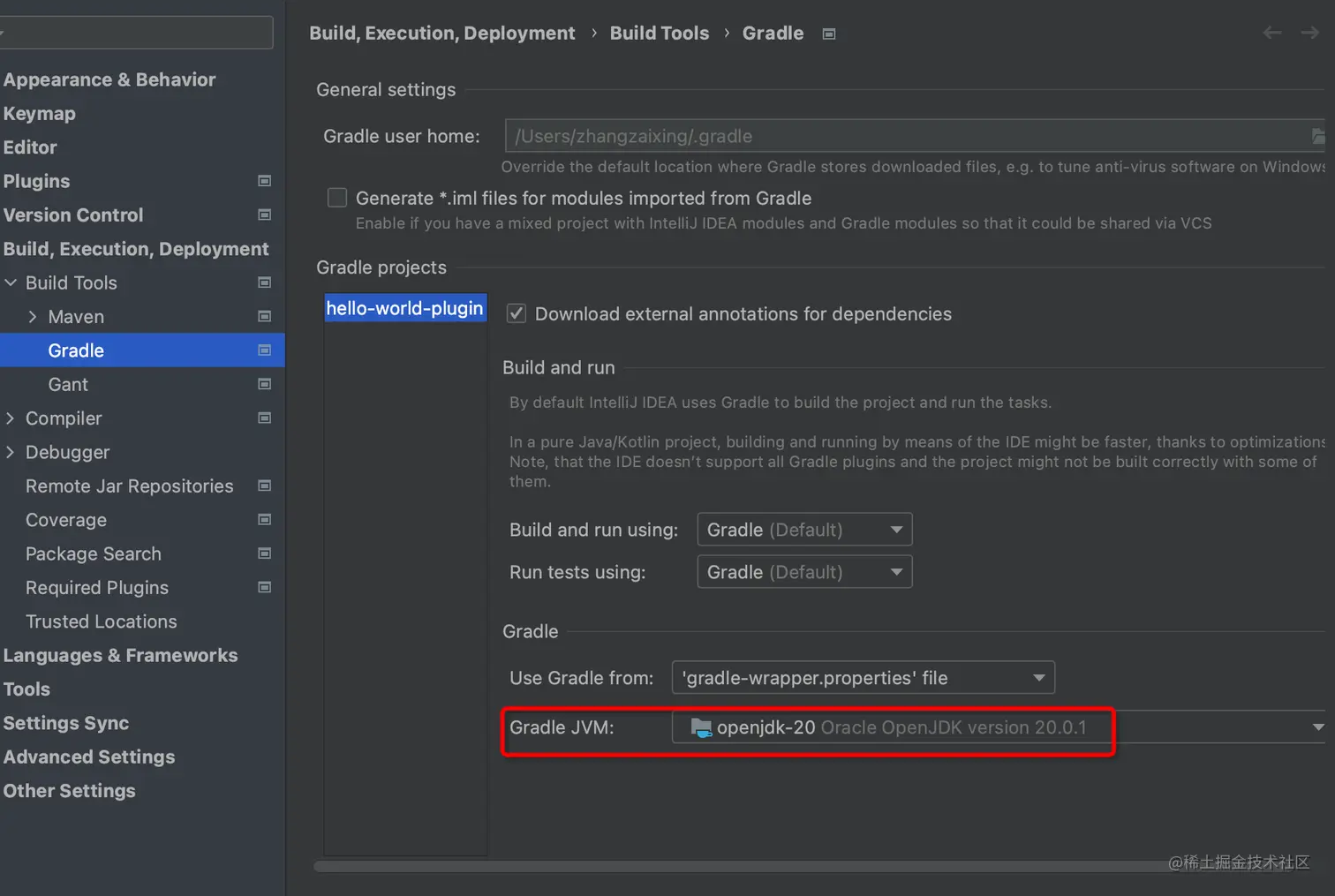Click Build Tools breadcrumb
Viewport: 1335px width, 896px height.
(660, 33)
